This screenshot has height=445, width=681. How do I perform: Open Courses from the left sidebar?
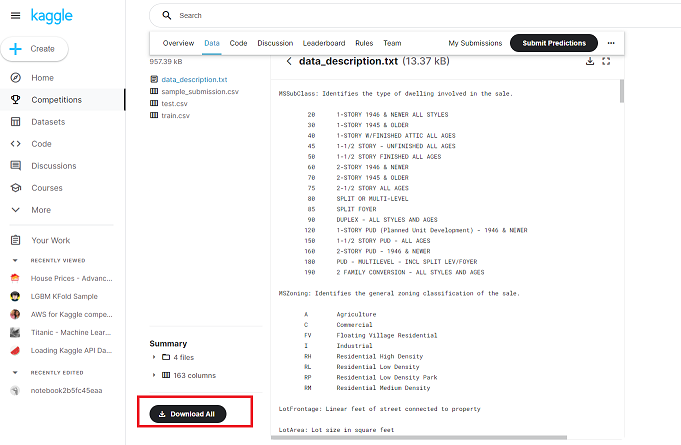[x=47, y=188]
